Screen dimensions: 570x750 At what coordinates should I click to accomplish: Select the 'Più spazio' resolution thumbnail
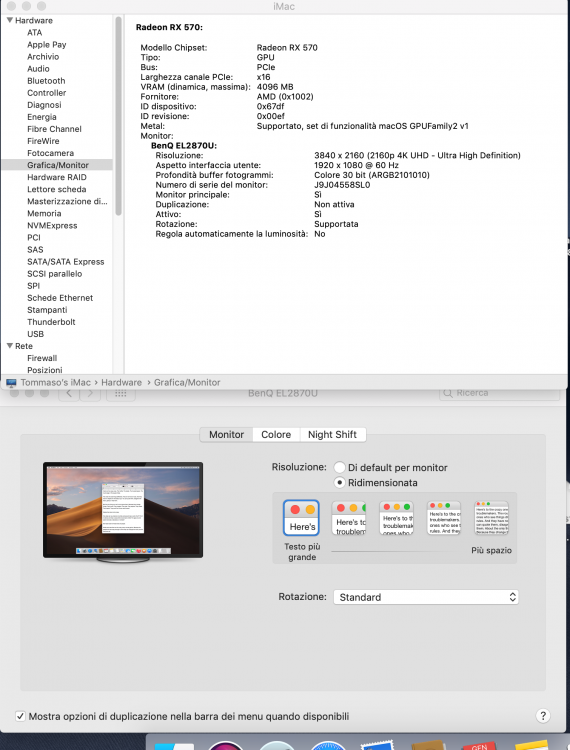pyautogui.click(x=492, y=518)
